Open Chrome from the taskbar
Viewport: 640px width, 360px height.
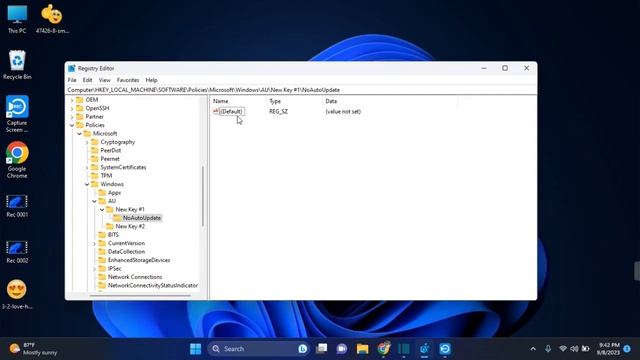pyautogui.click(x=383, y=349)
